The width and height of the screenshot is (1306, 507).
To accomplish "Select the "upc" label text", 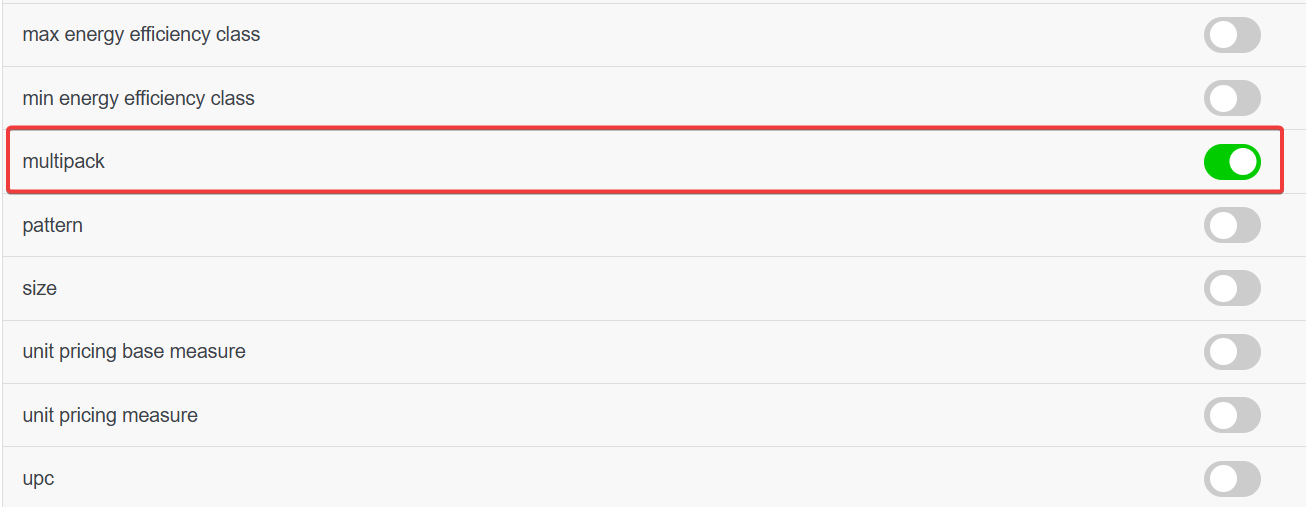I will click(x=38, y=479).
